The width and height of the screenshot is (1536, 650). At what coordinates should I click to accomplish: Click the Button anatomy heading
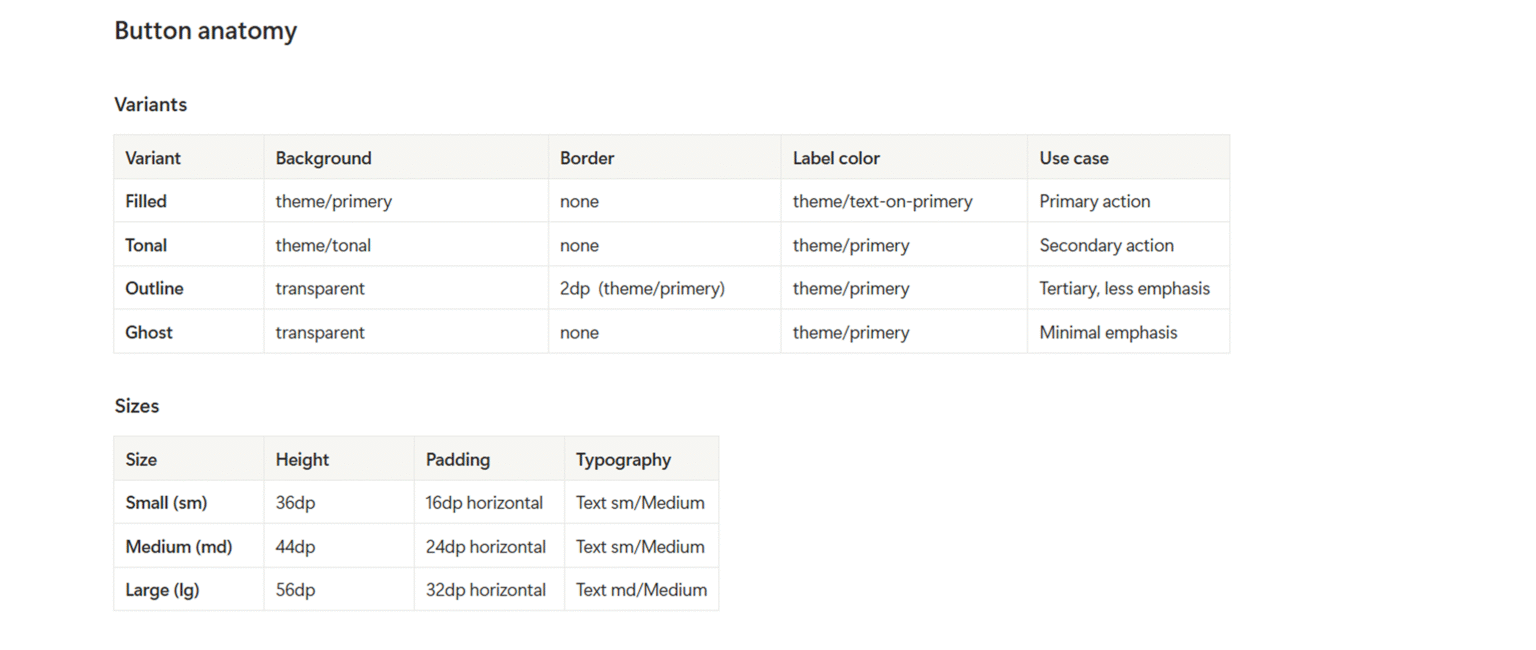pos(205,31)
